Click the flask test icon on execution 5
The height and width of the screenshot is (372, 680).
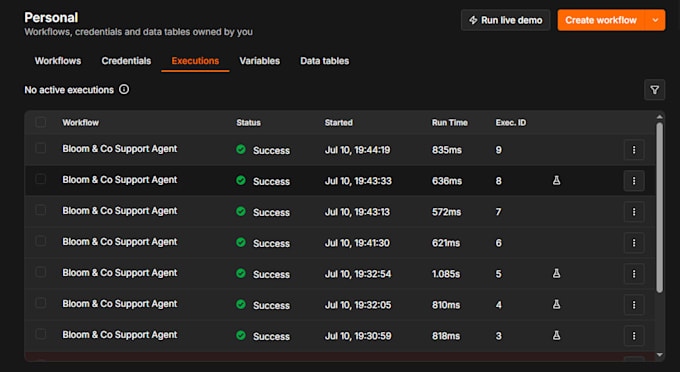[x=556, y=274]
